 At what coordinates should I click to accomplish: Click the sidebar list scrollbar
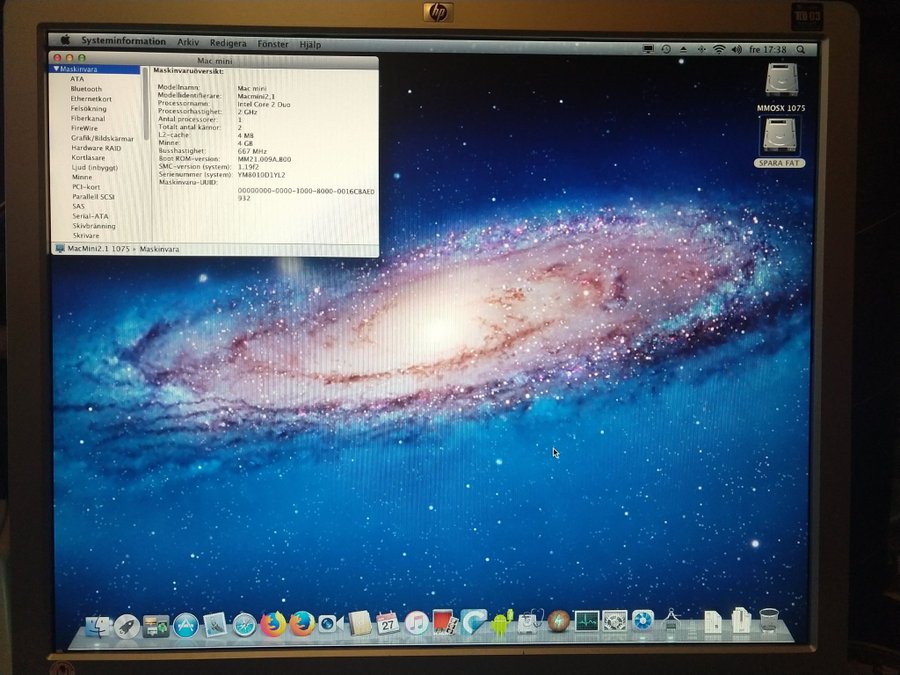[146, 103]
